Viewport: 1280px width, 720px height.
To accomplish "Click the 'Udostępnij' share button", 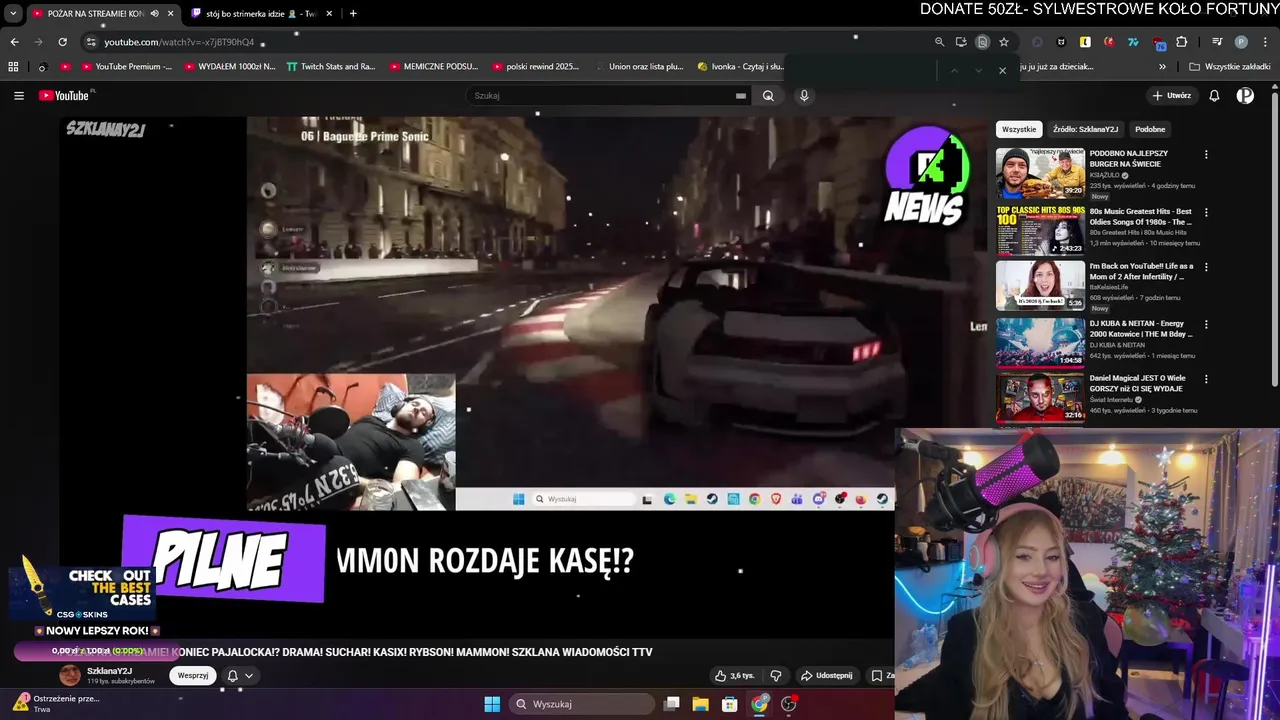I will click(826, 676).
